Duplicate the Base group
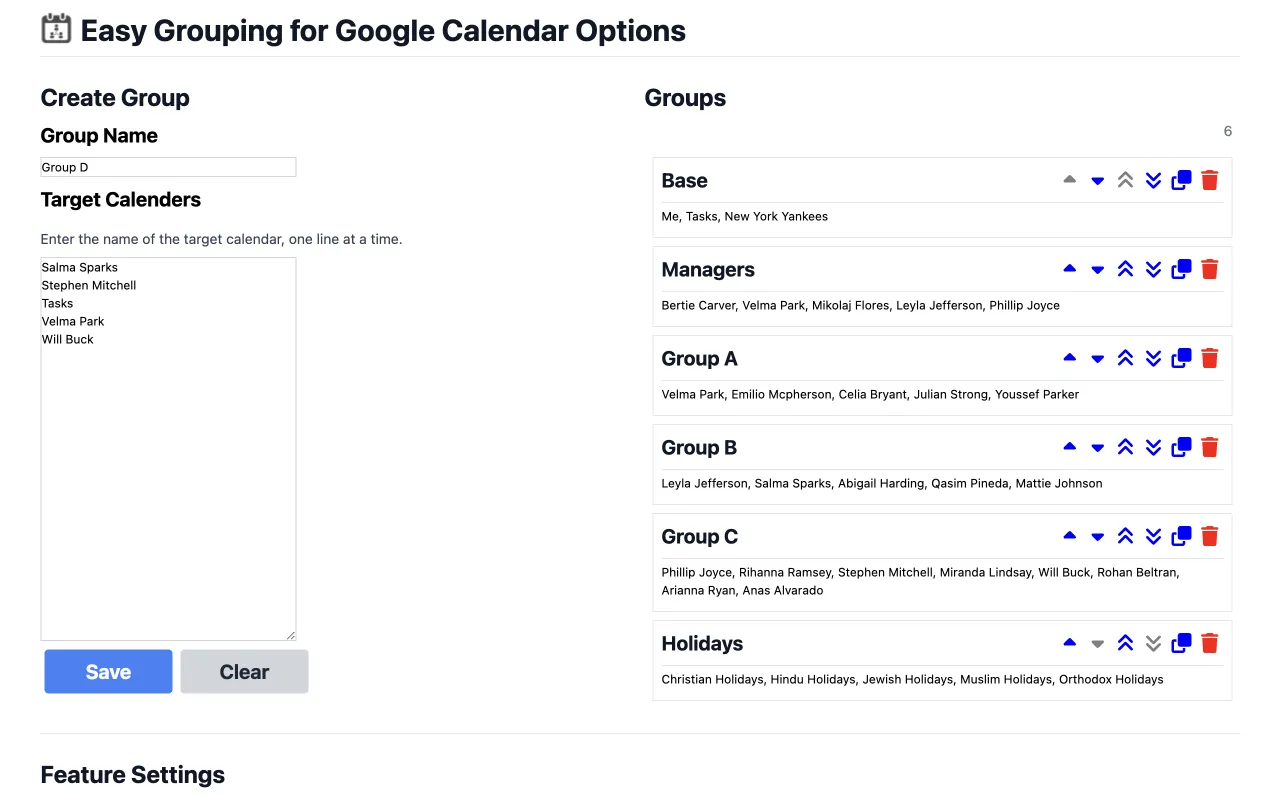Screen dimensions: 1280x800 coord(1181,180)
